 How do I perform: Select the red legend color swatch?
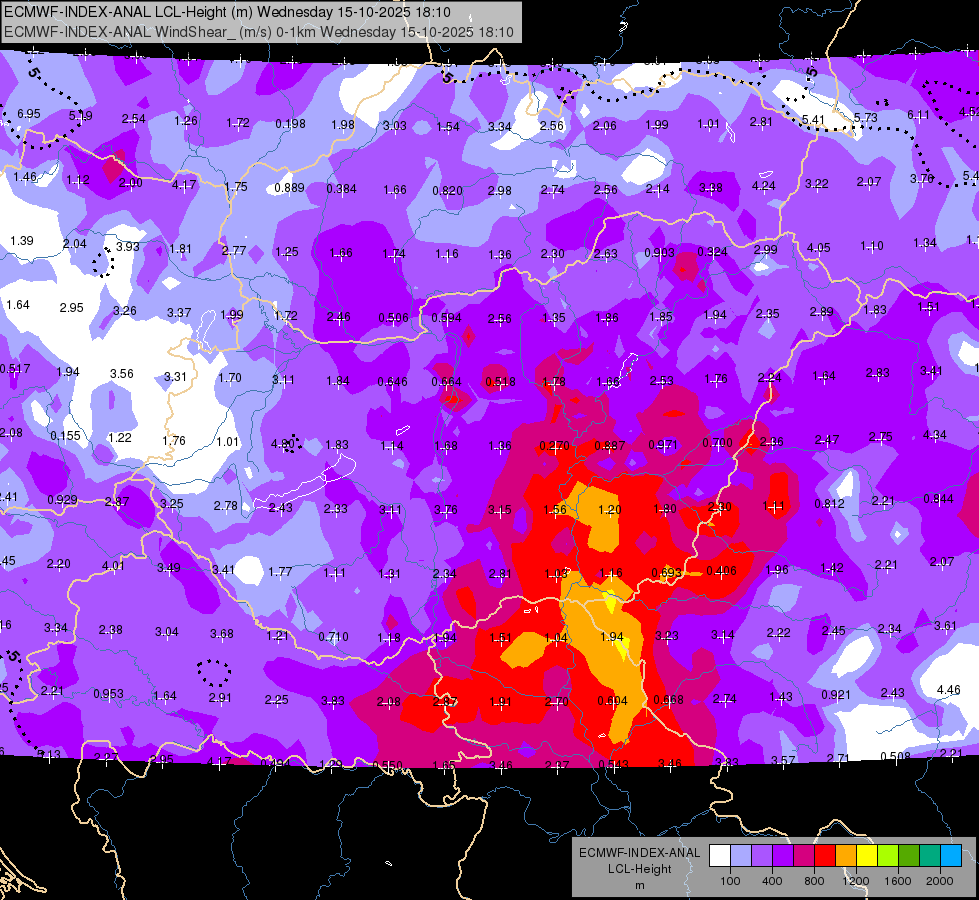click(x=825, y=856)
